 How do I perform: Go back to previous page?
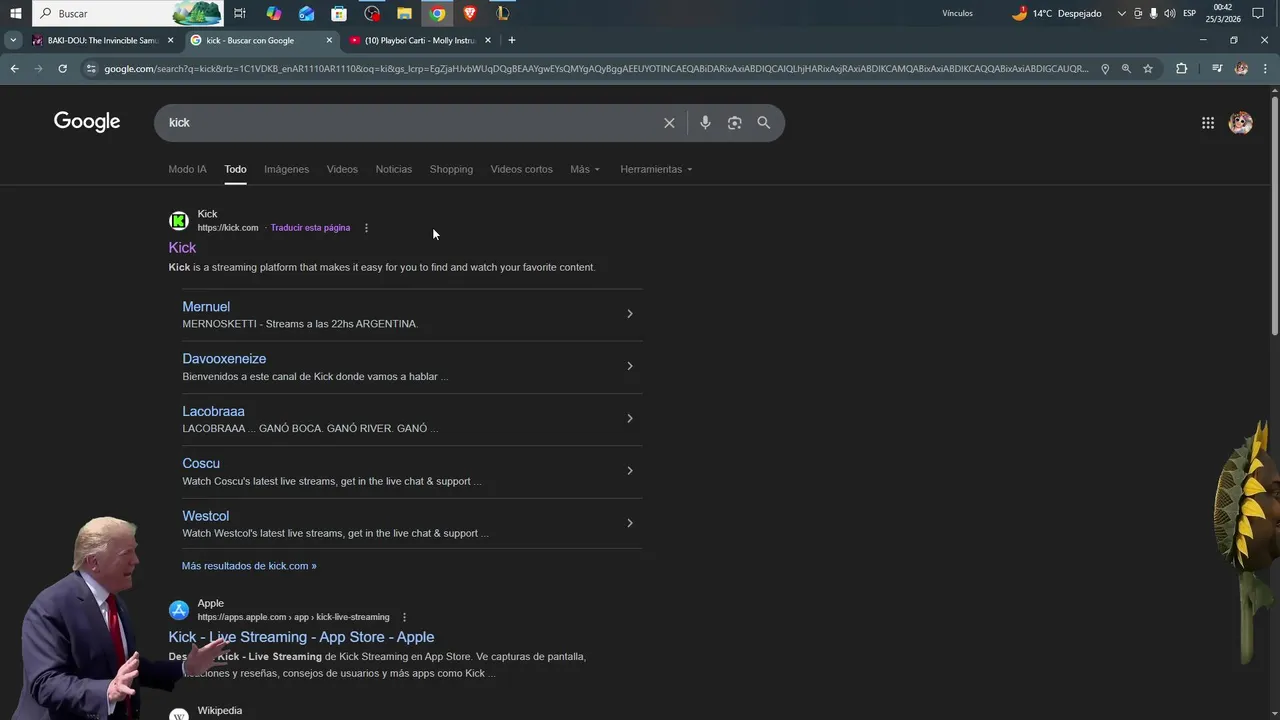[x=14, y=69]
